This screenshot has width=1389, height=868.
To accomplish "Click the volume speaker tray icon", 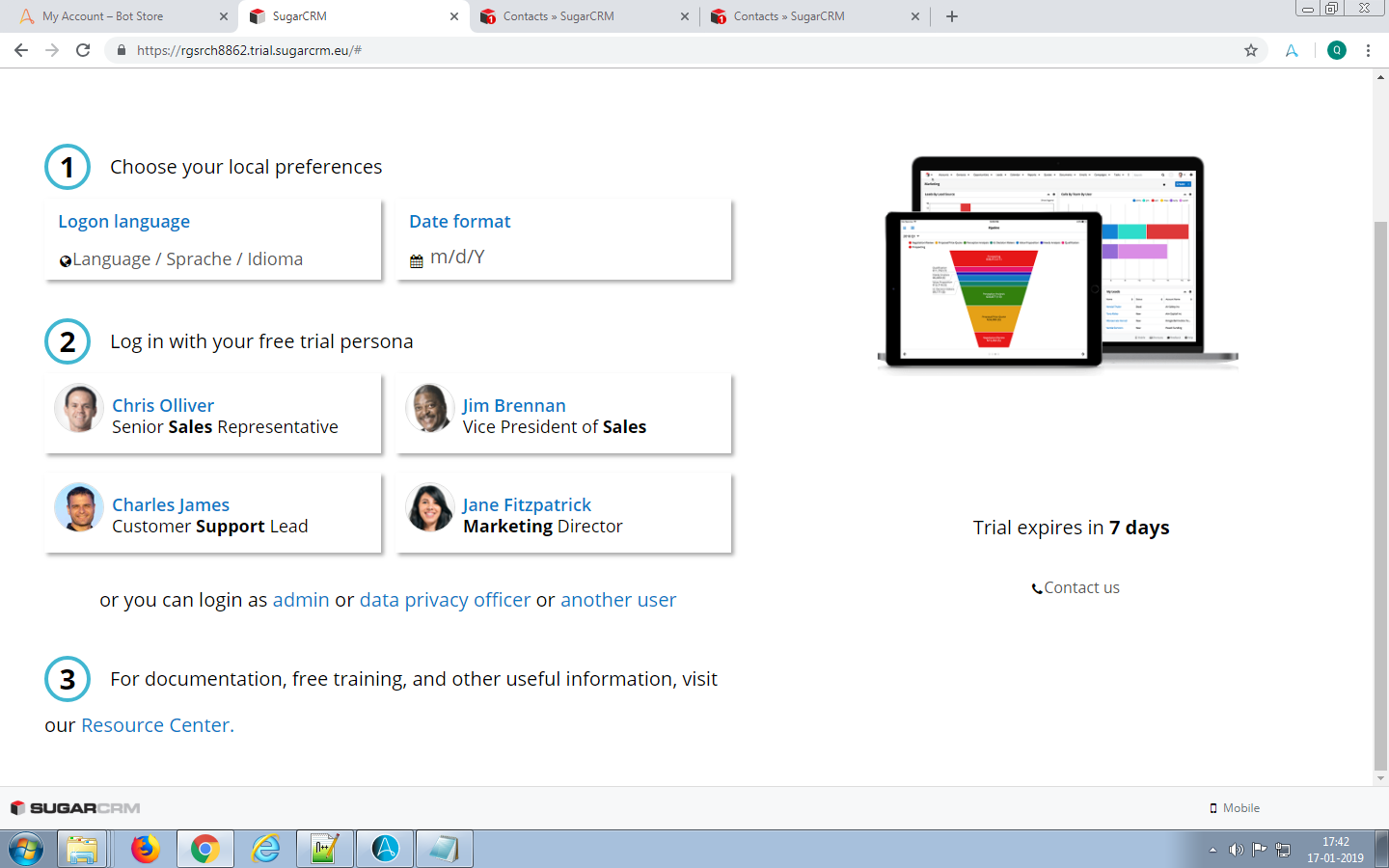I will pyautogui.click(x=1236, y=850).
